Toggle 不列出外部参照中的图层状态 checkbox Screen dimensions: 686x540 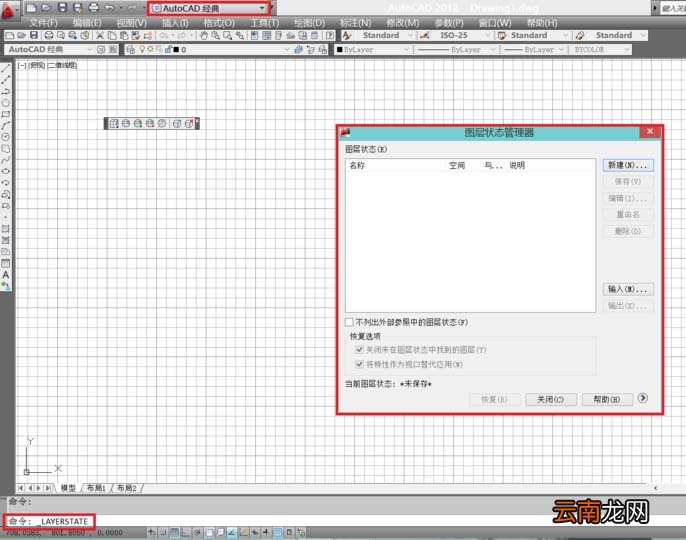point(349,322)
